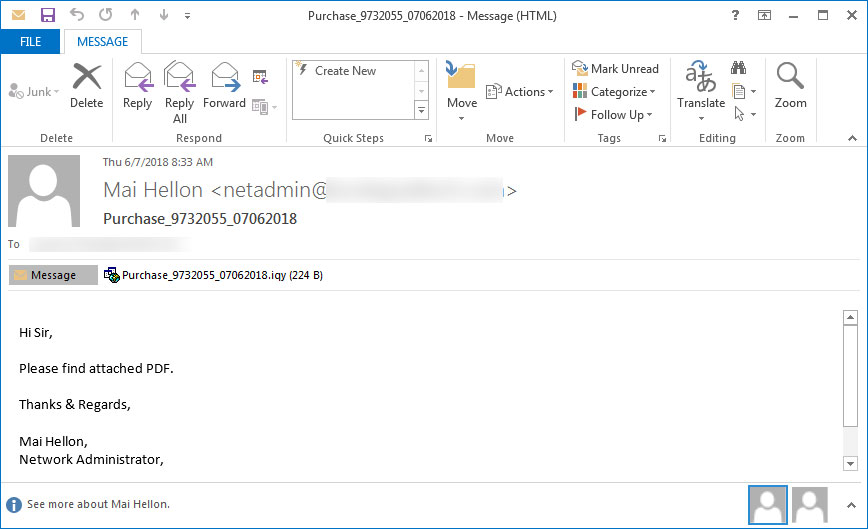Collapse the ribbon with the arrow
The width and height of the screenshot is (868, 529).
pyautogui.click(x=852, y=138)
